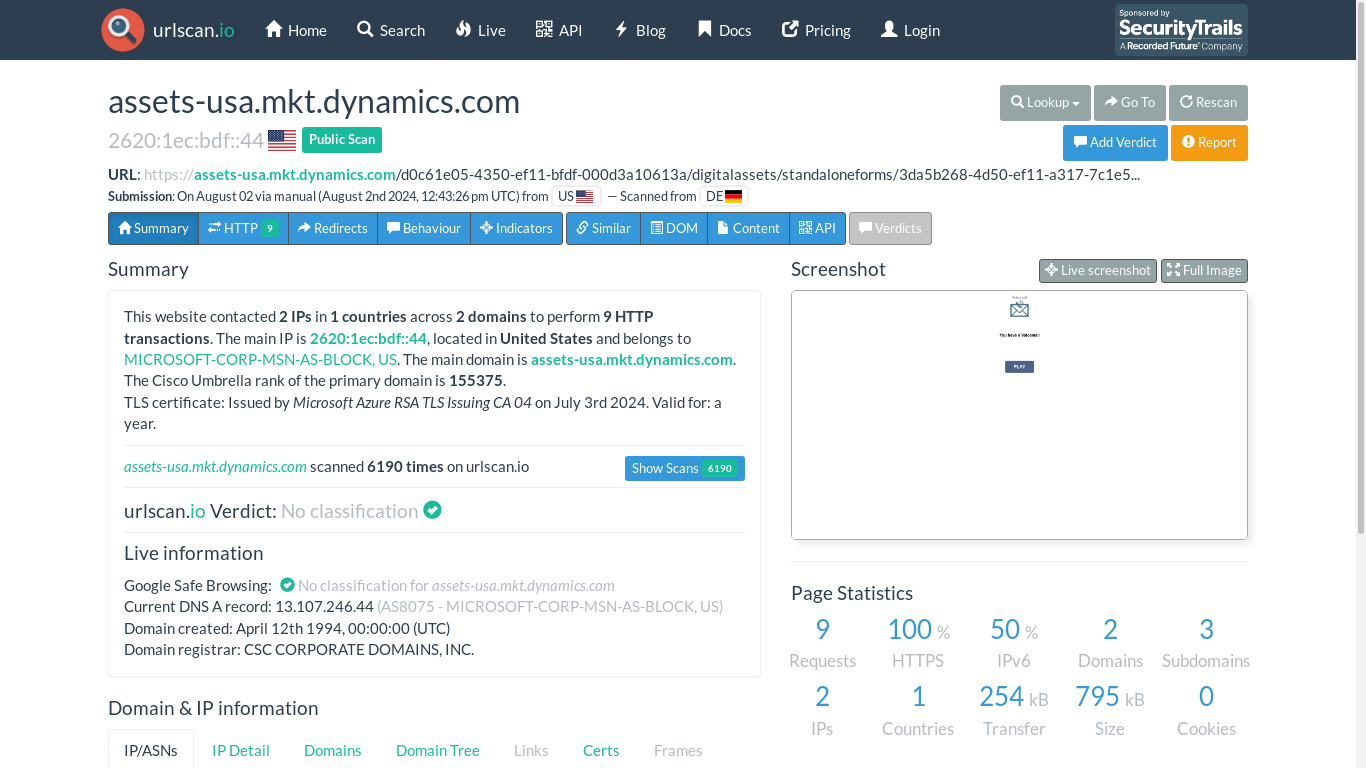Open the API nav item
1366x768 pixels.
point(559,30)
